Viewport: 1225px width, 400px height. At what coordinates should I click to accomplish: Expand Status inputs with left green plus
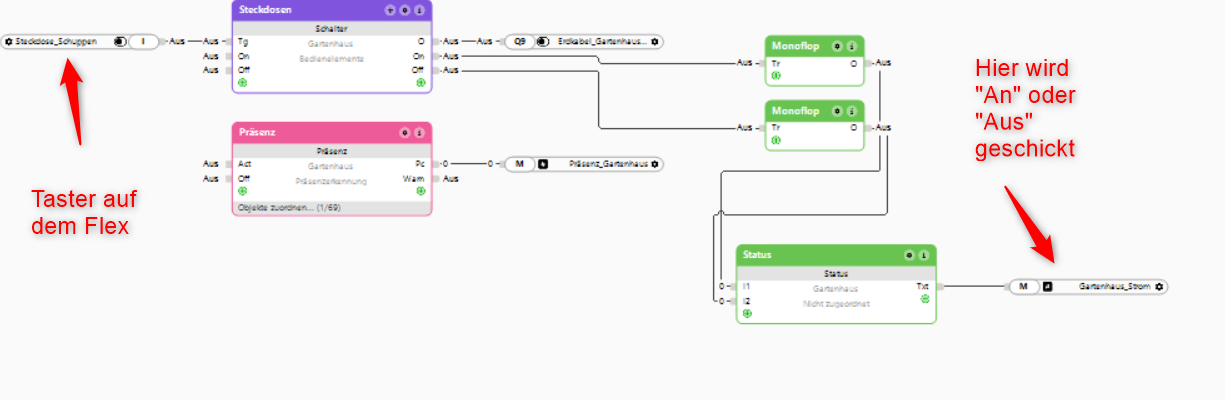coord(747,313)
